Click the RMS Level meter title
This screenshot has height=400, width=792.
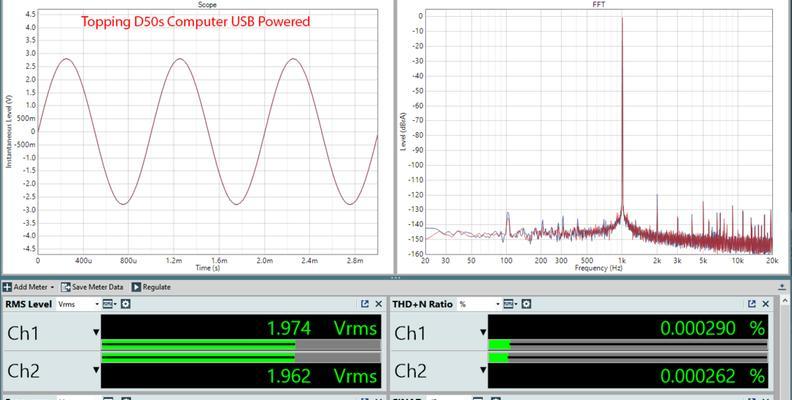pyautogui.click(x=28, y=304)
